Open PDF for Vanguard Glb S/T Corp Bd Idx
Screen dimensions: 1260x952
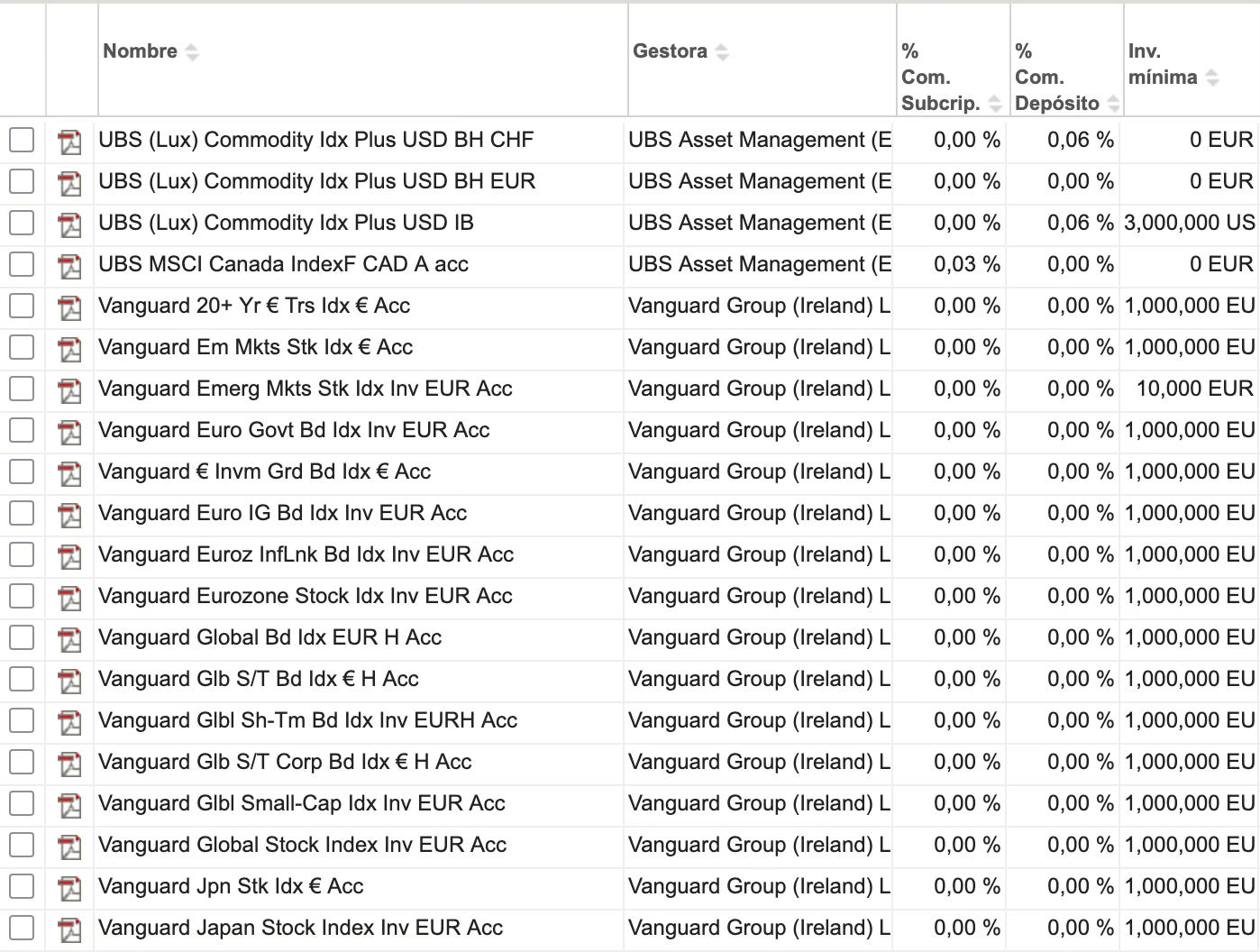(69, 764)
